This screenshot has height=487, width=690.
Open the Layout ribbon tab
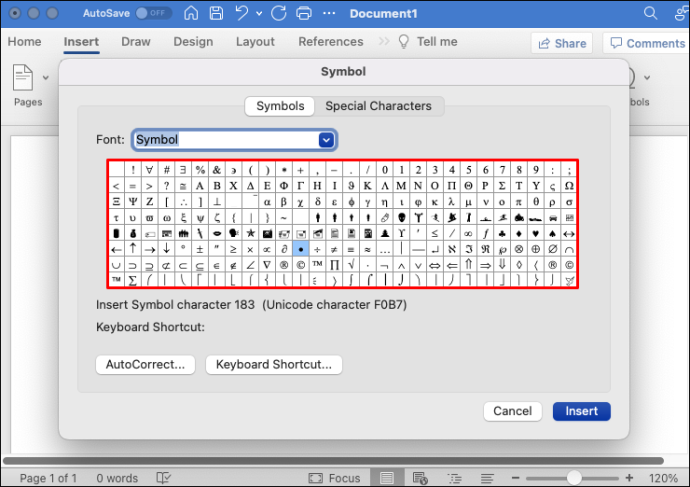[255, 42]
